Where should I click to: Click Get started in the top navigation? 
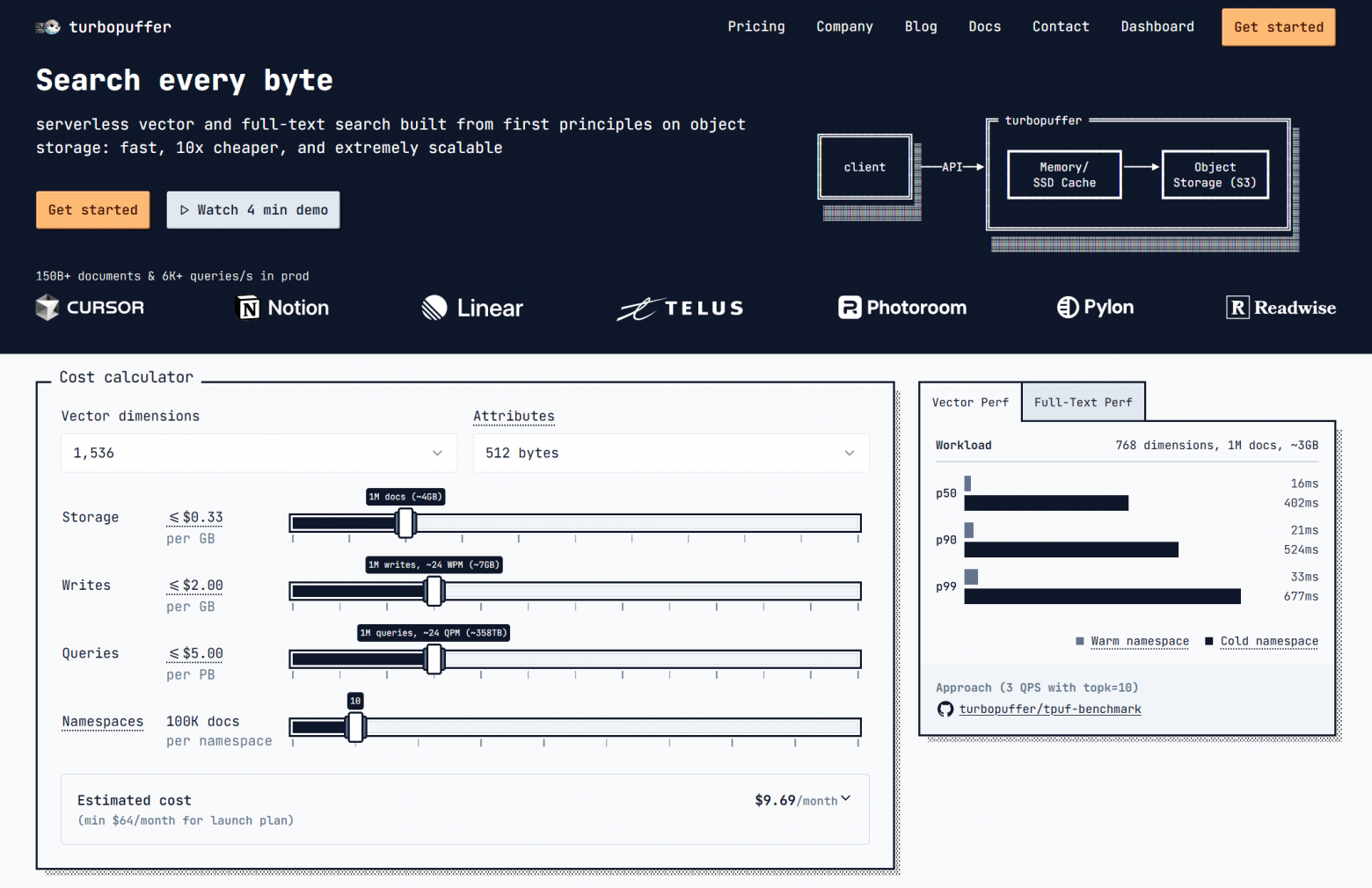[x=1279, y=27]
